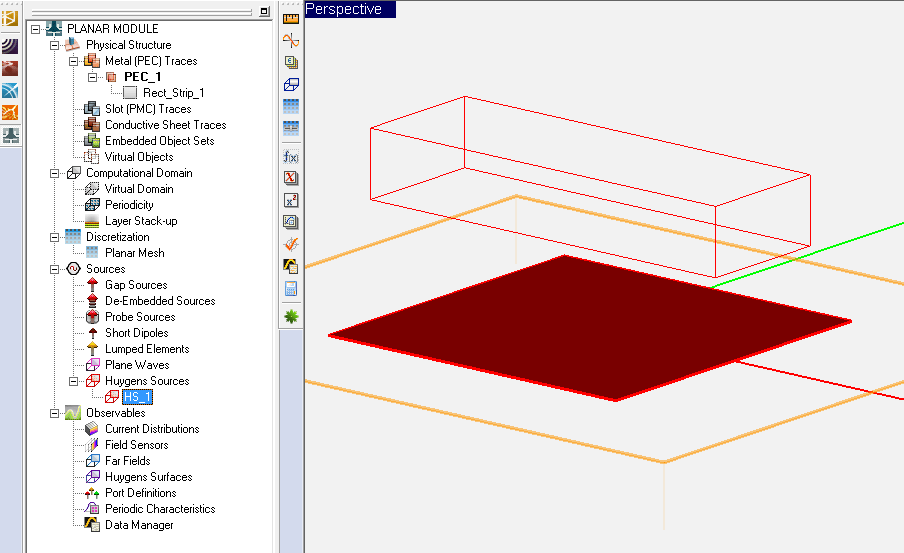Click the calculator icon in vertical toolbar
This screenshot has width=904, height=553.
point(291,289)
